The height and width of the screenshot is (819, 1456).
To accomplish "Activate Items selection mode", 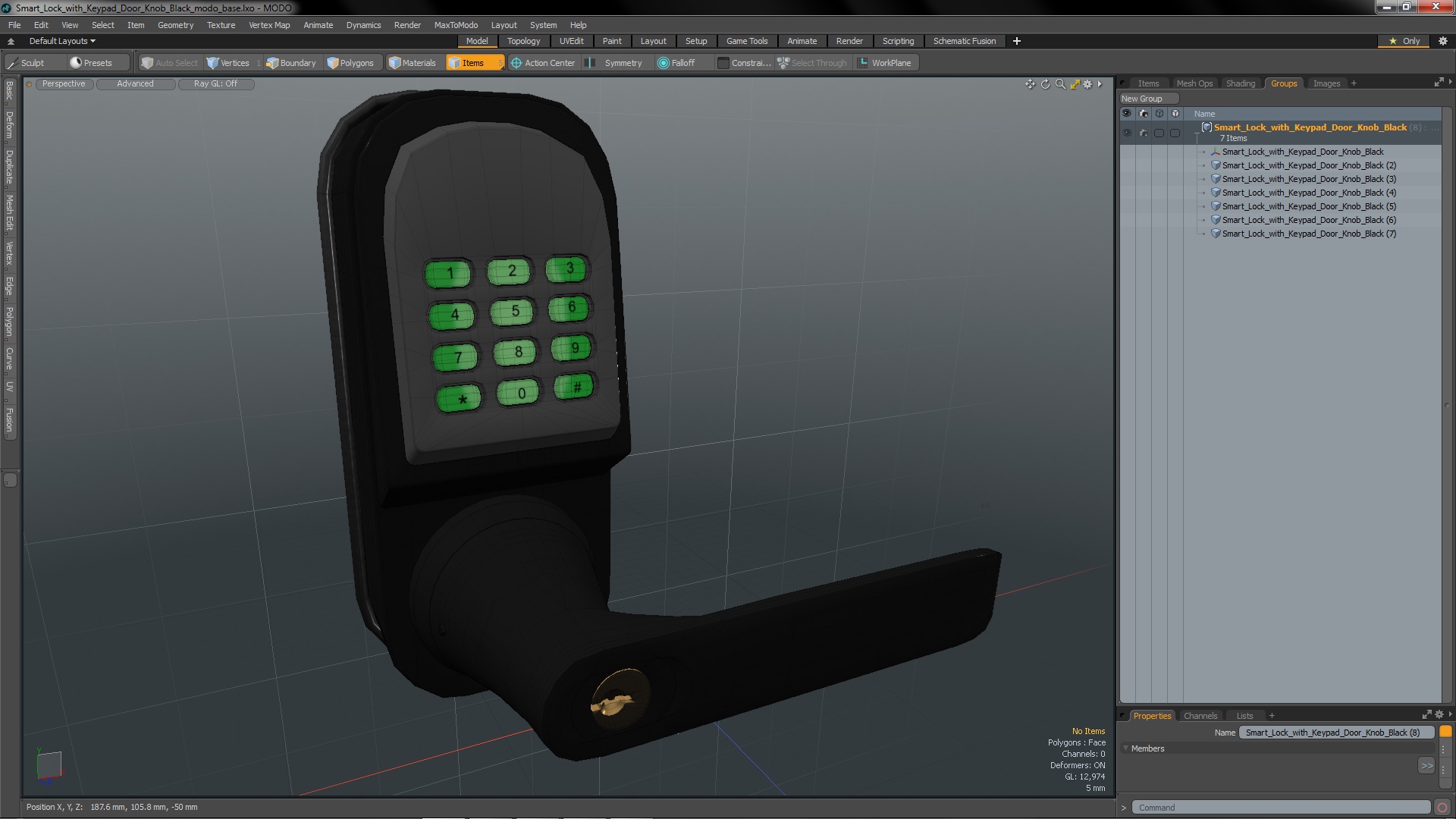I will click(x=474, y=63).
